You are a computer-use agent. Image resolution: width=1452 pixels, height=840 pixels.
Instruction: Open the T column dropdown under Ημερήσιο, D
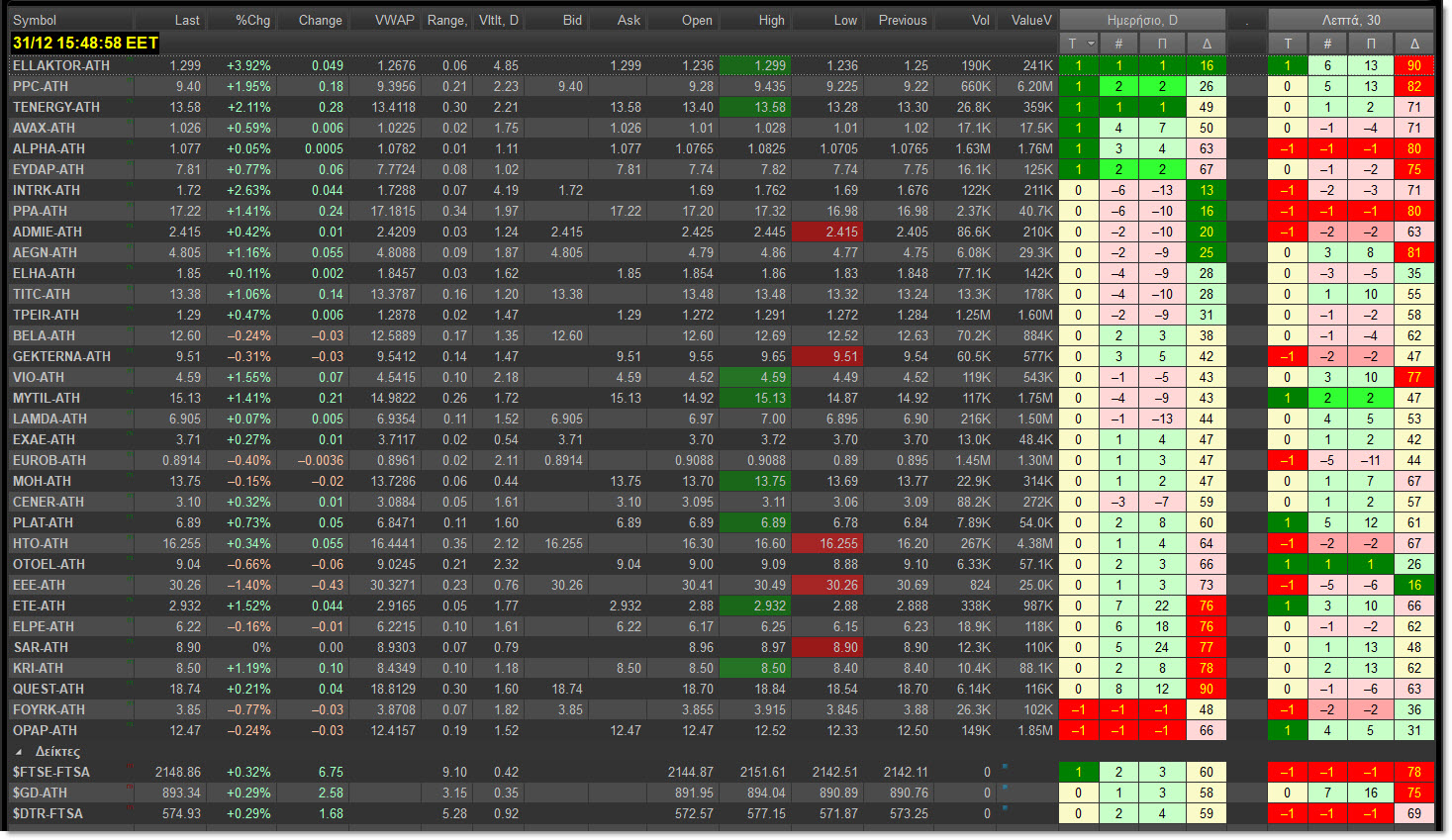pos(1091,44)
